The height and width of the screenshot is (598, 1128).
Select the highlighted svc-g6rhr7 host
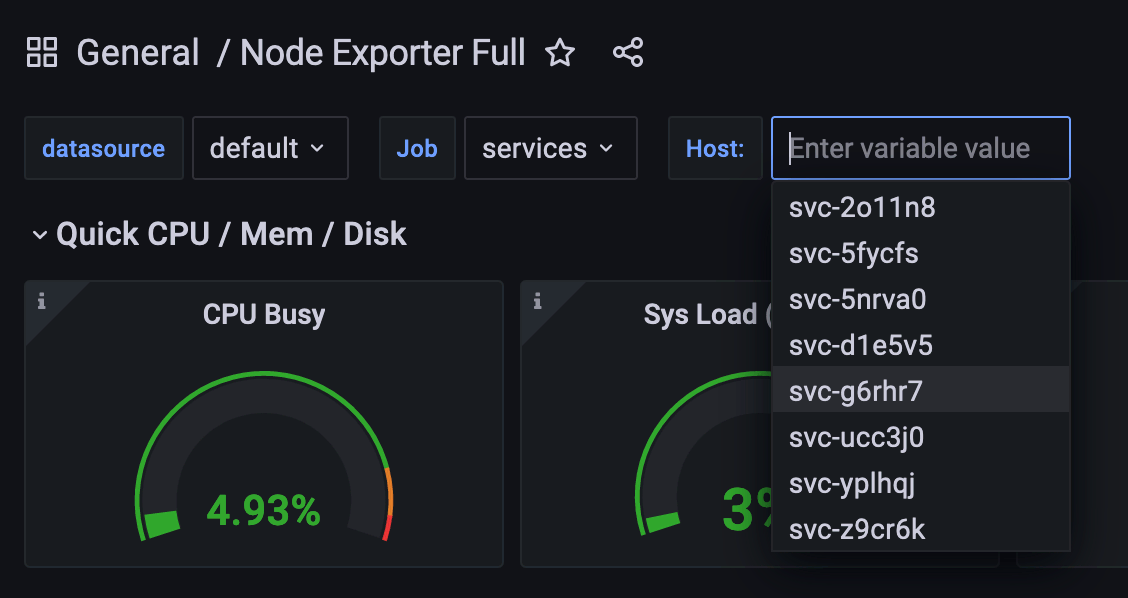(855, 392)
